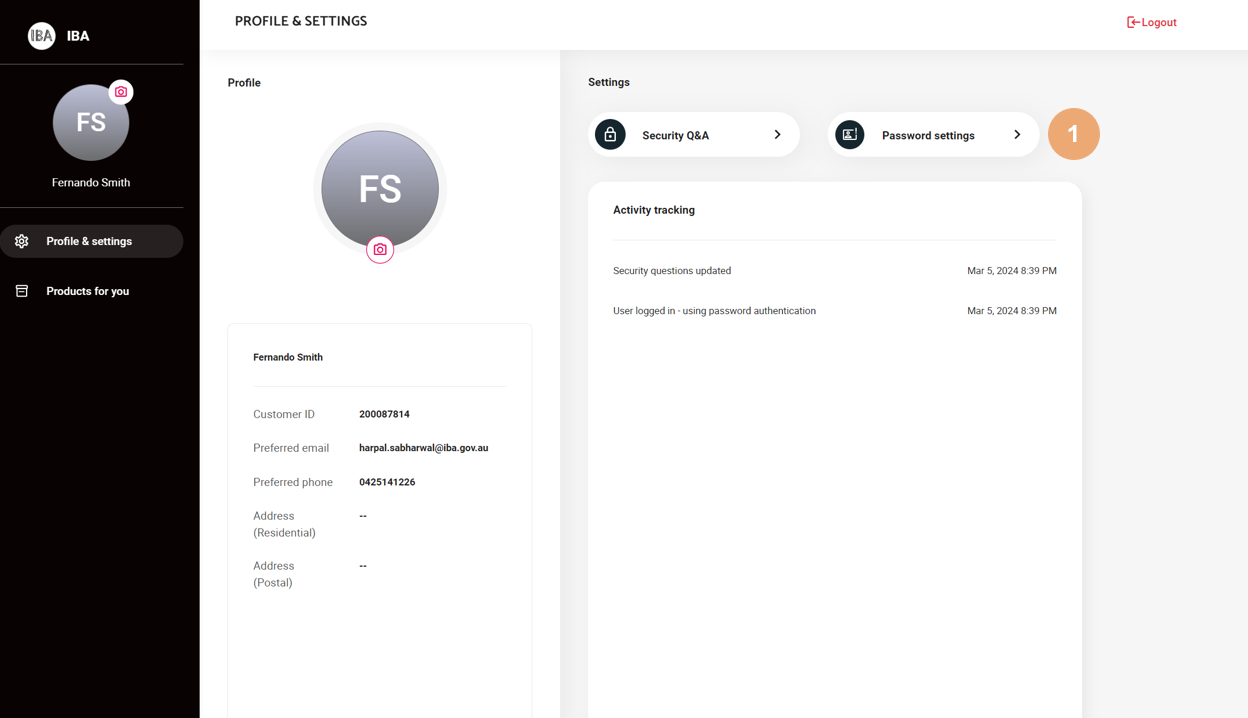Click the camera icon on sidebar avatar
Viewport: 1248px width, 718px height.
[121, 92]
